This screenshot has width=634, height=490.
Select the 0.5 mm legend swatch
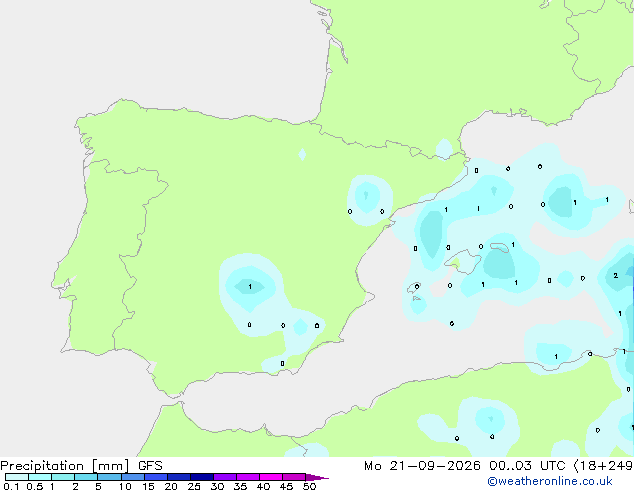click(40, 477)
